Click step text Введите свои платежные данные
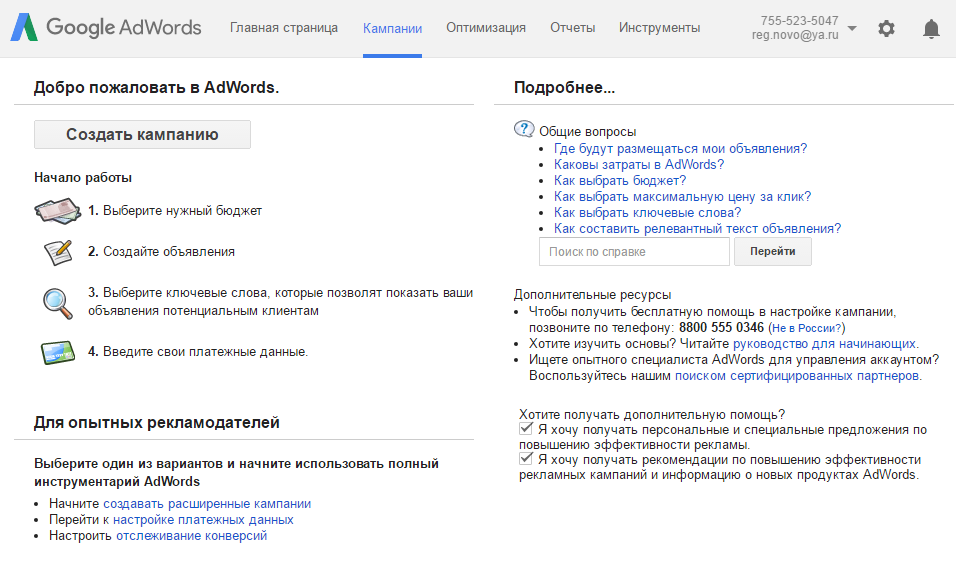 point(205,352)
